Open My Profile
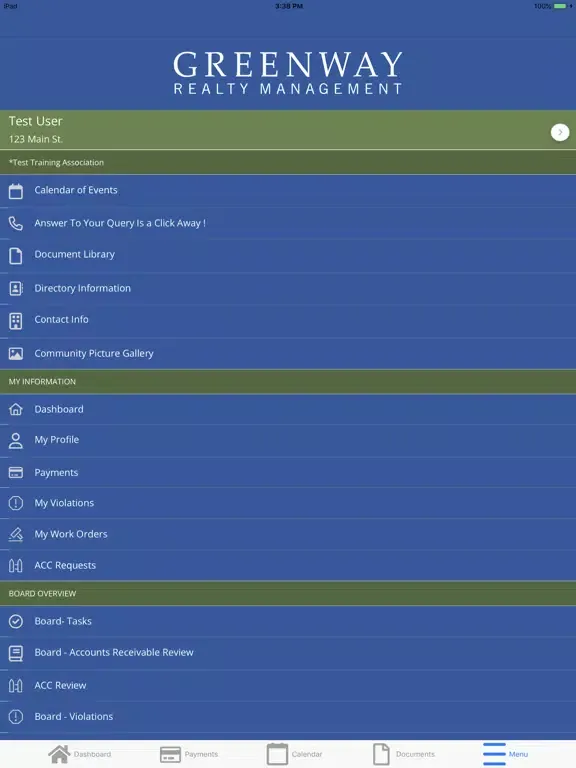Screen dimensions: 576x768 [288, 440]
